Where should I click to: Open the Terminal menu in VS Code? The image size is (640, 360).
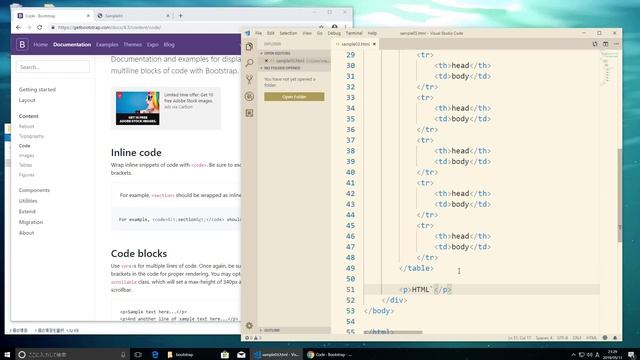[x=354, y=33]
